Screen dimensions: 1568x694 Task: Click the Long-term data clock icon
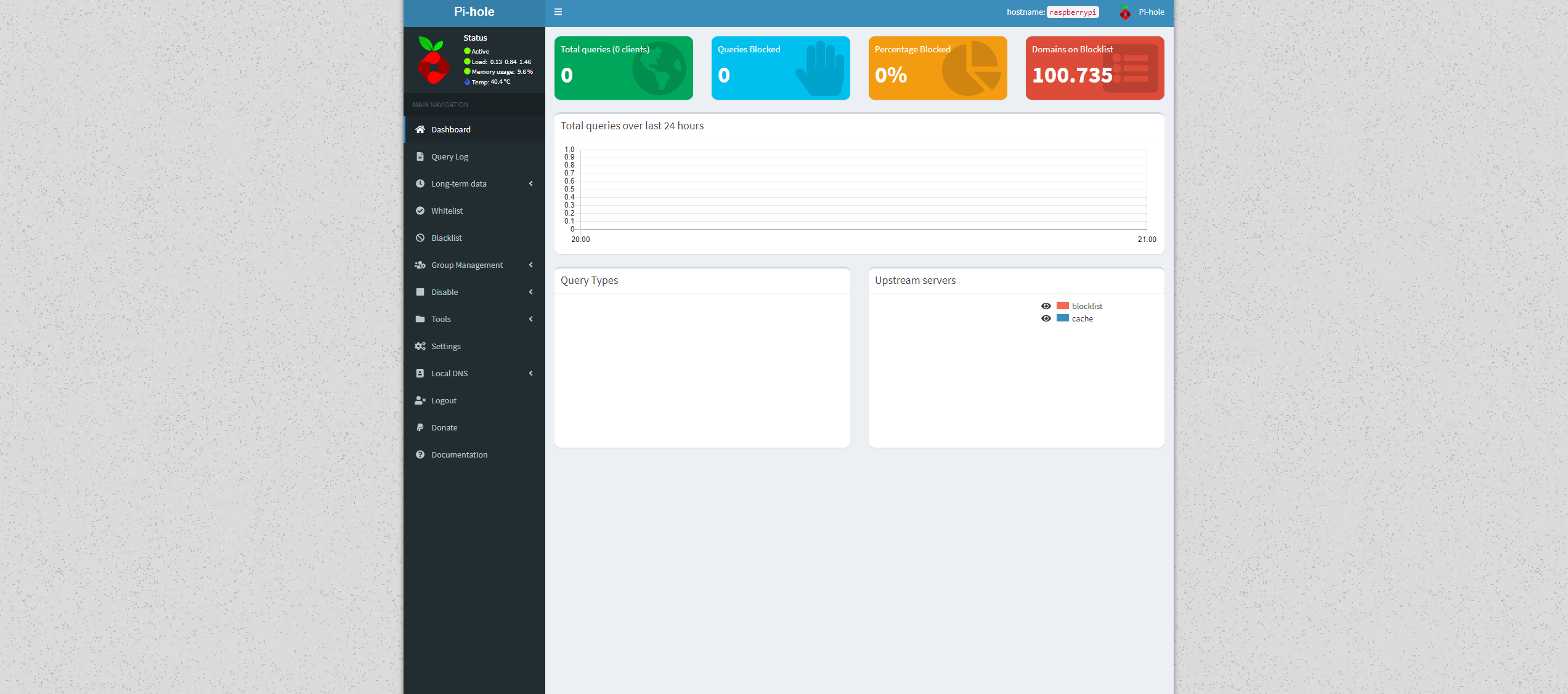point(420,184)
